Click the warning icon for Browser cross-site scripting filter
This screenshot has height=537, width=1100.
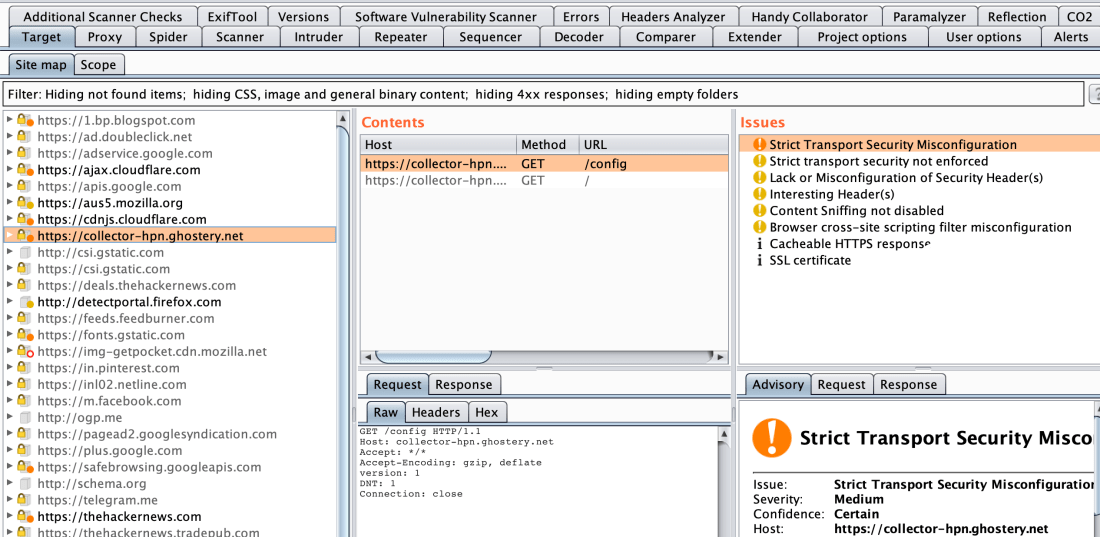[759, 227]
